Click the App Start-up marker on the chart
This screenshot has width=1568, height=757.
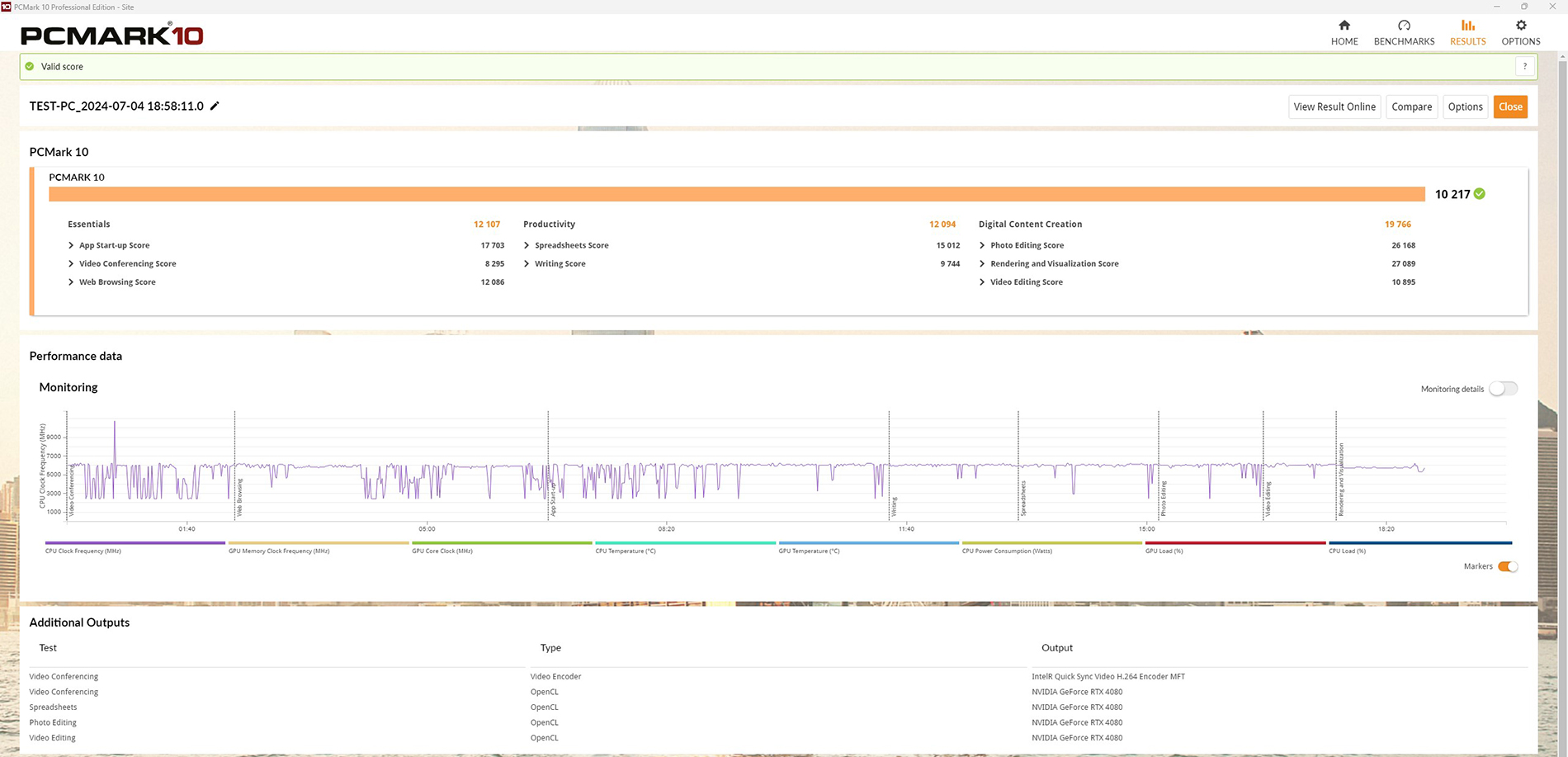(553, 498)
